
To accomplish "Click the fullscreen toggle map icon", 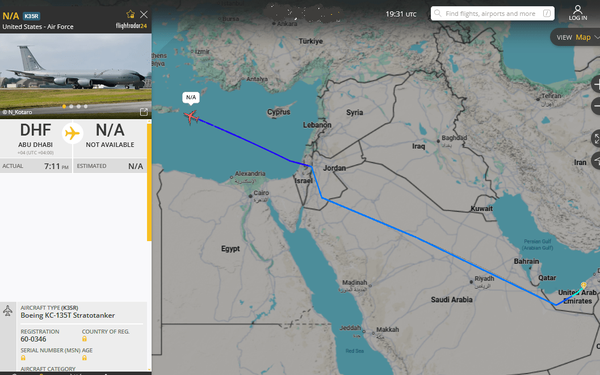I will coord(596,139).
